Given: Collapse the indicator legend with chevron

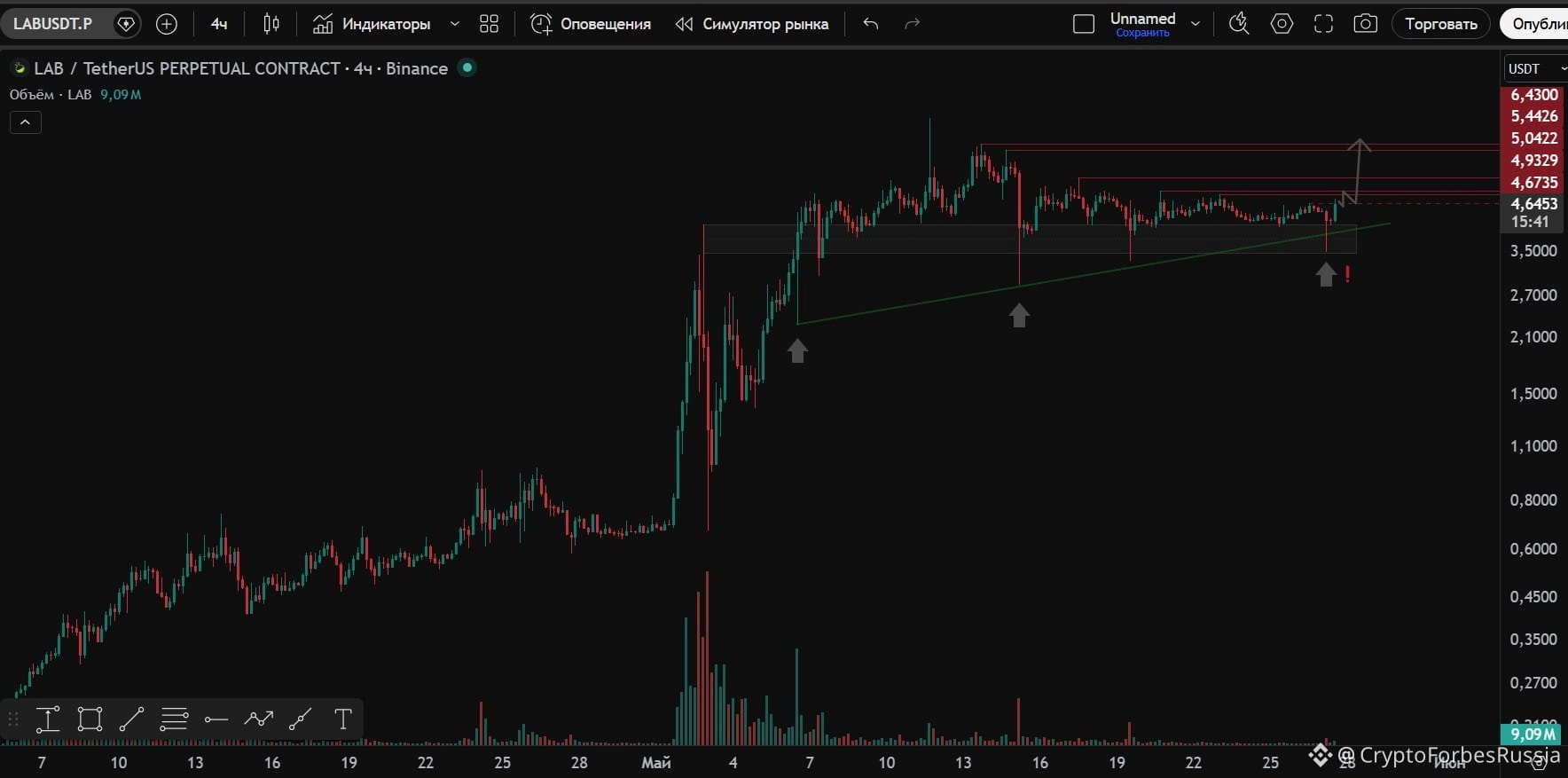Looking at the screenshot, I should [x=26, y=122].
